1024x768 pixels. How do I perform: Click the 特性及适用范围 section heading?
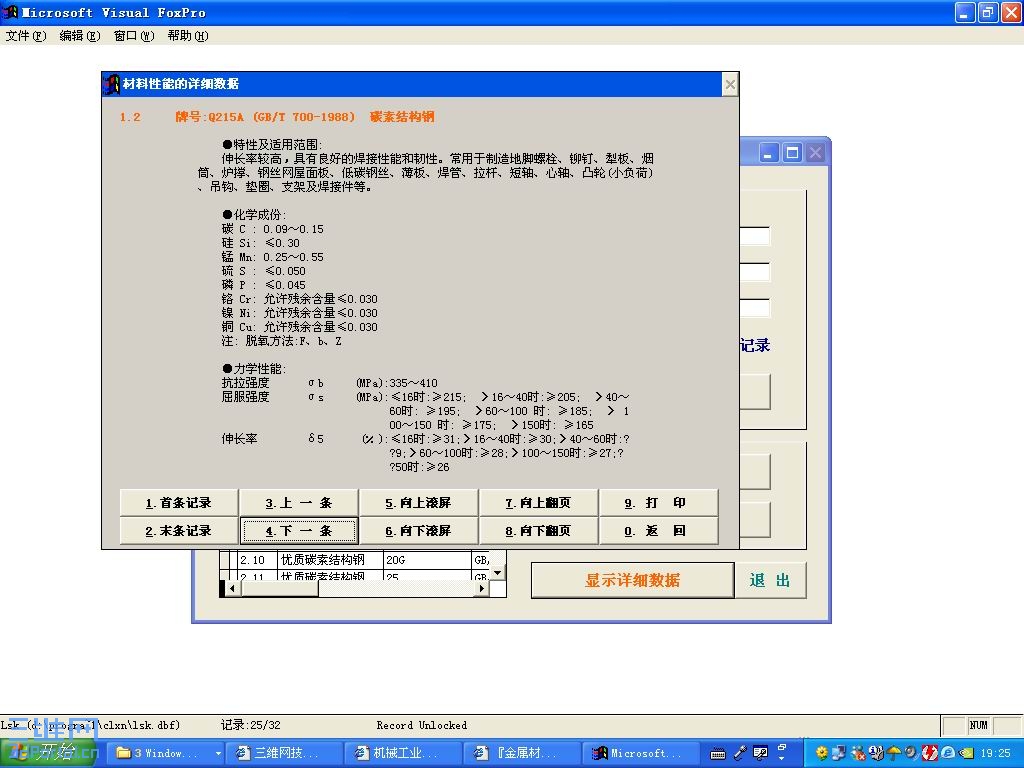tap(272, 144)
